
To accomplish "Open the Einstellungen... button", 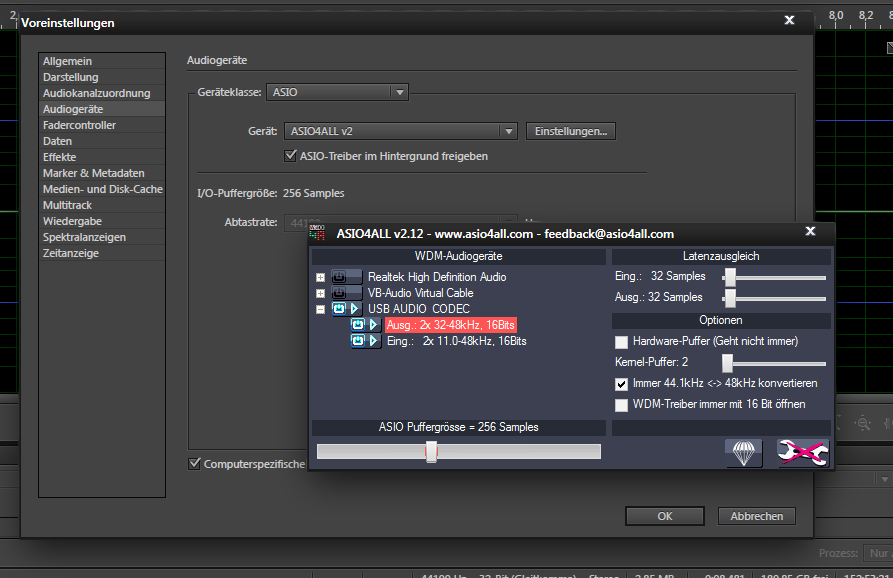I will [x=571, y=131].
